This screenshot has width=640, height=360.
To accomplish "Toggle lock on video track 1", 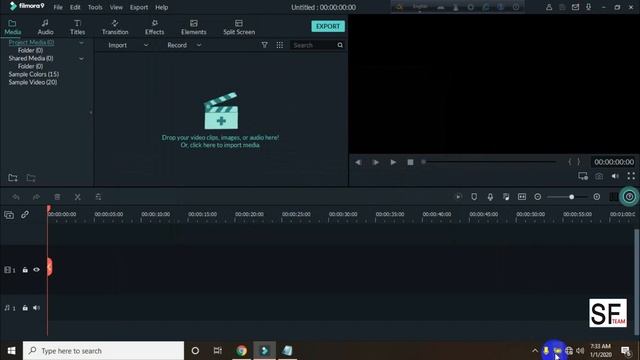I will (25, 270).
